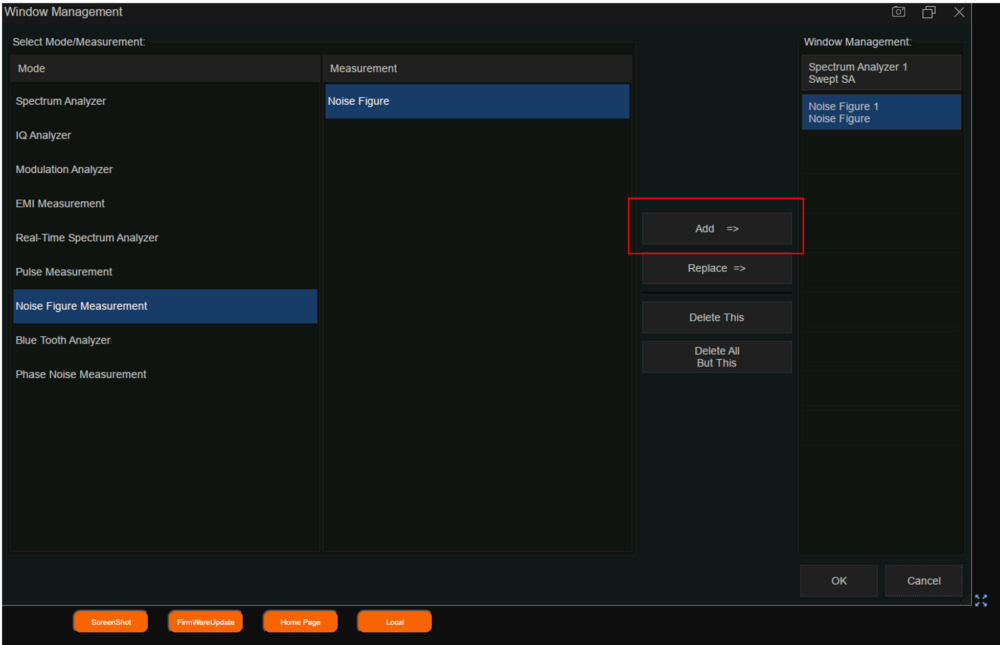
Task: Click the orange FirmWareUpdate button
Action: pos(205,622)
